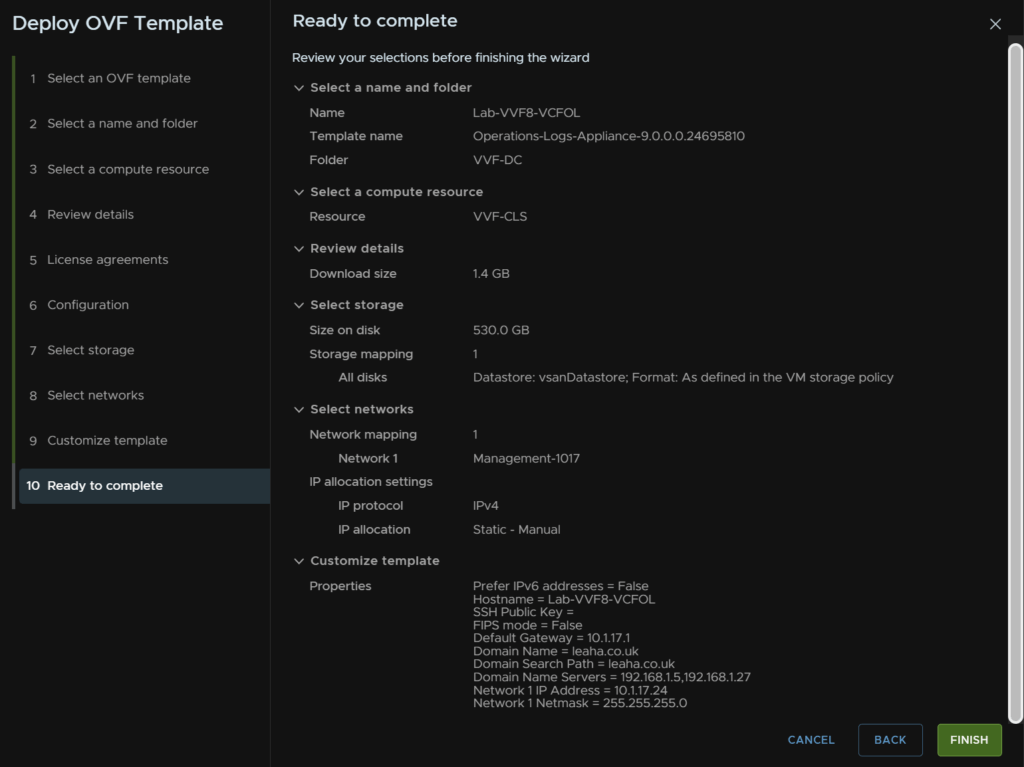
Task: Click the resource value VVF-CLS
Action: pos(500,217)
